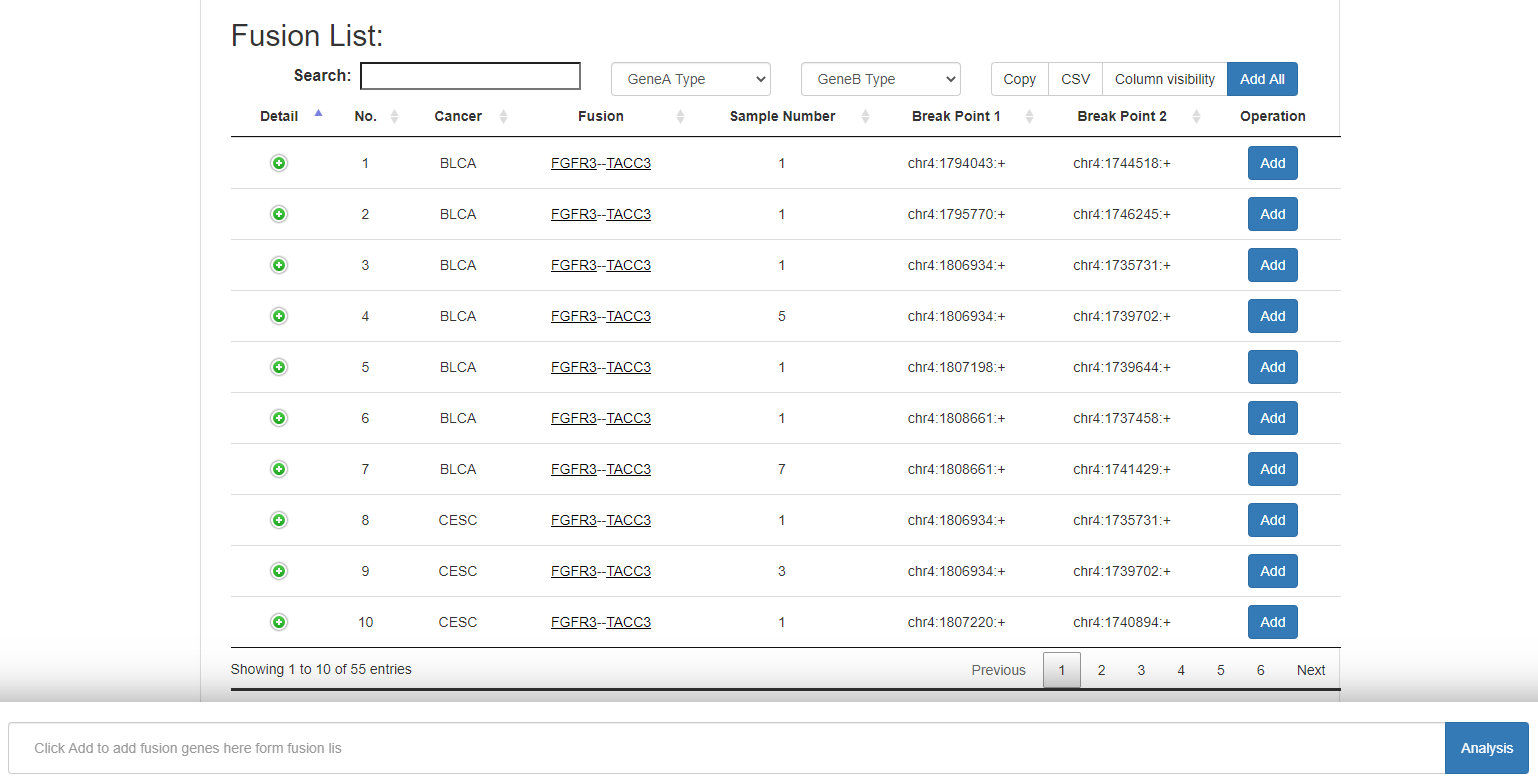1538x782 pixels.
Task: Click the Previous page button
Action: [x=998, y=670]
